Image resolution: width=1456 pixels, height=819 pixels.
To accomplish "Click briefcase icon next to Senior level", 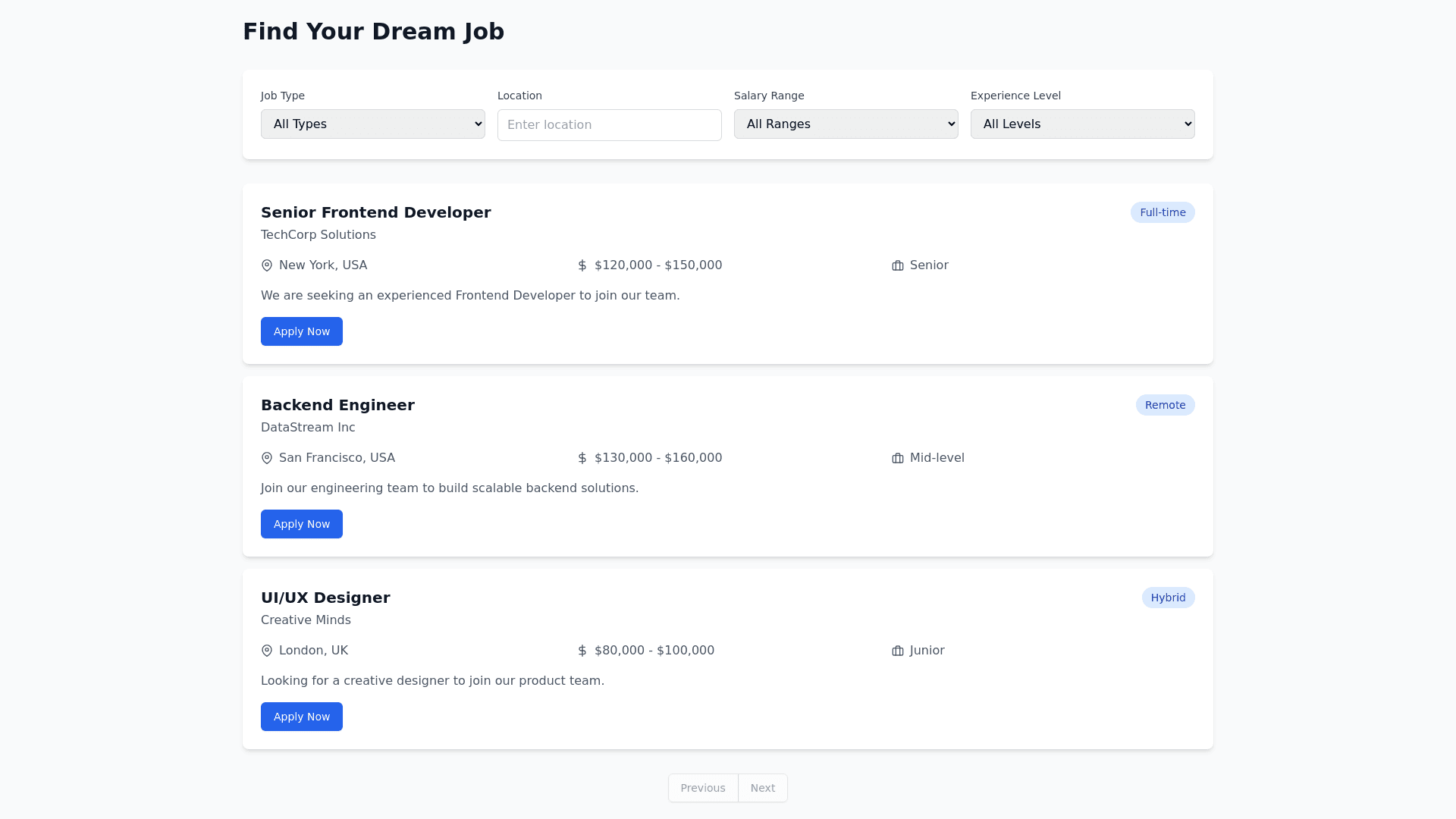I will (898, 265).
